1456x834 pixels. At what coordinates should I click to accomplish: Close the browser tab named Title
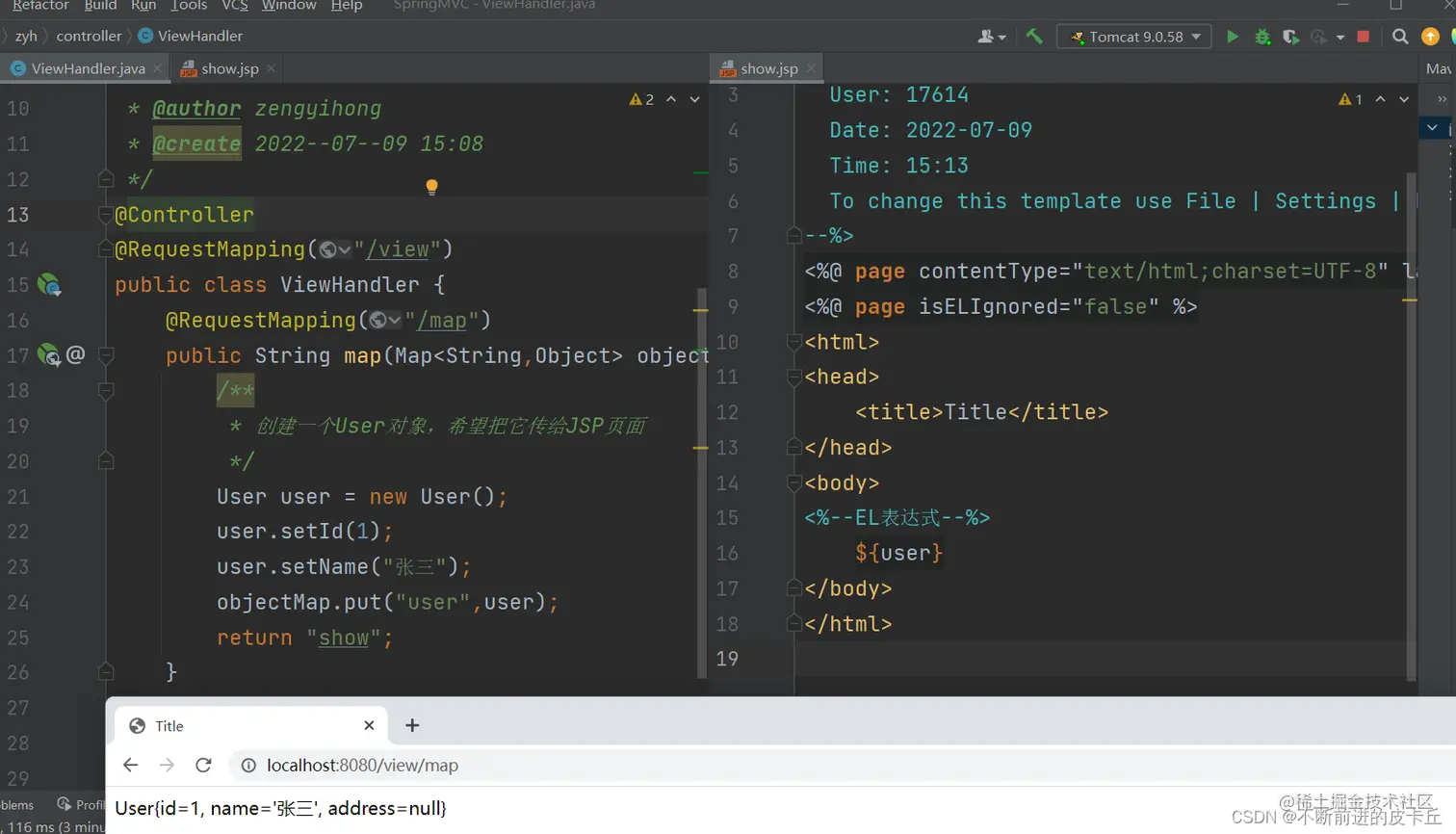coord(369,725)
